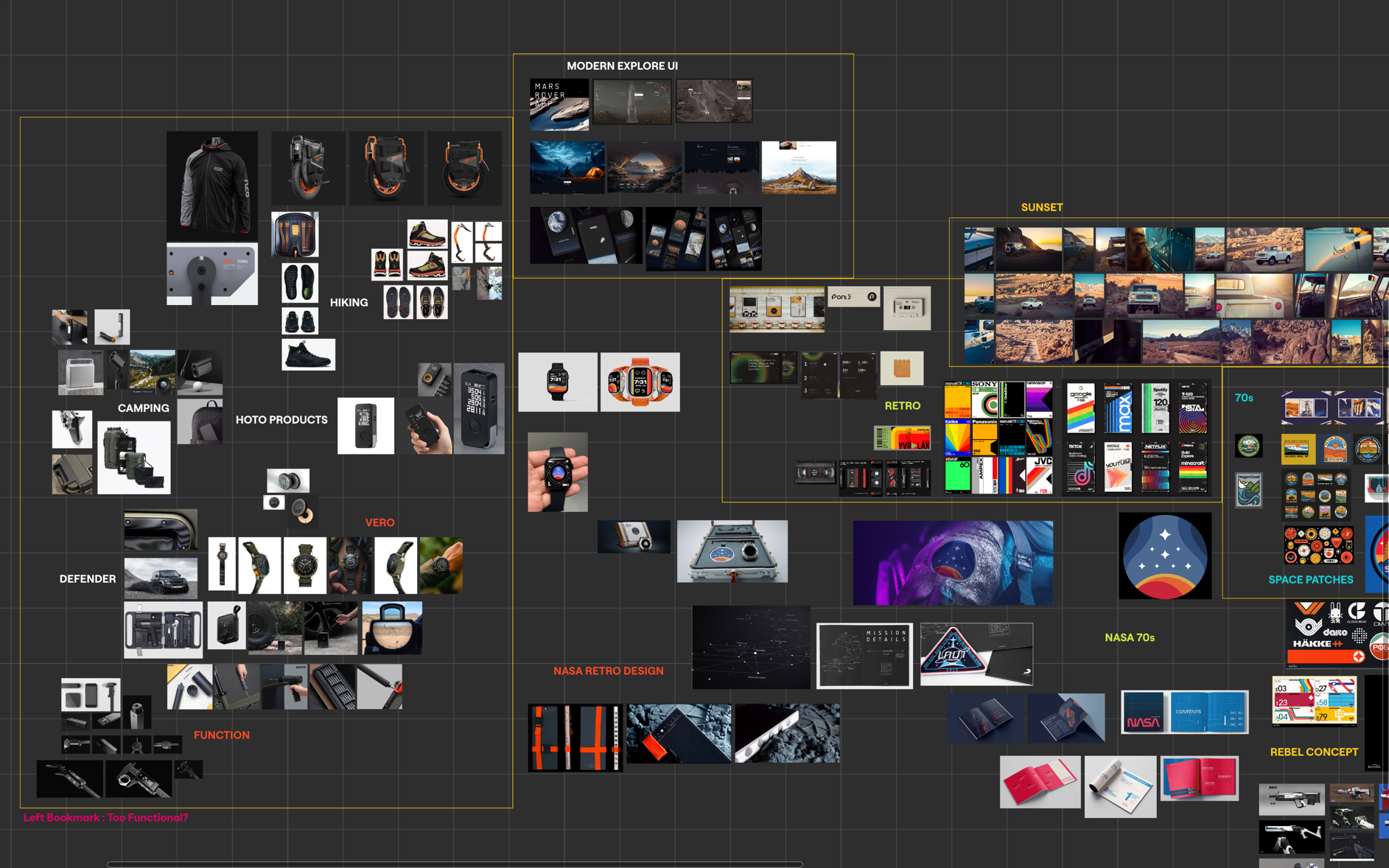This screenshot has width=1389, height=868.
Task: Select the yellow SUNSET heading
Action: pyautogui.click(x=1041, y=208)
